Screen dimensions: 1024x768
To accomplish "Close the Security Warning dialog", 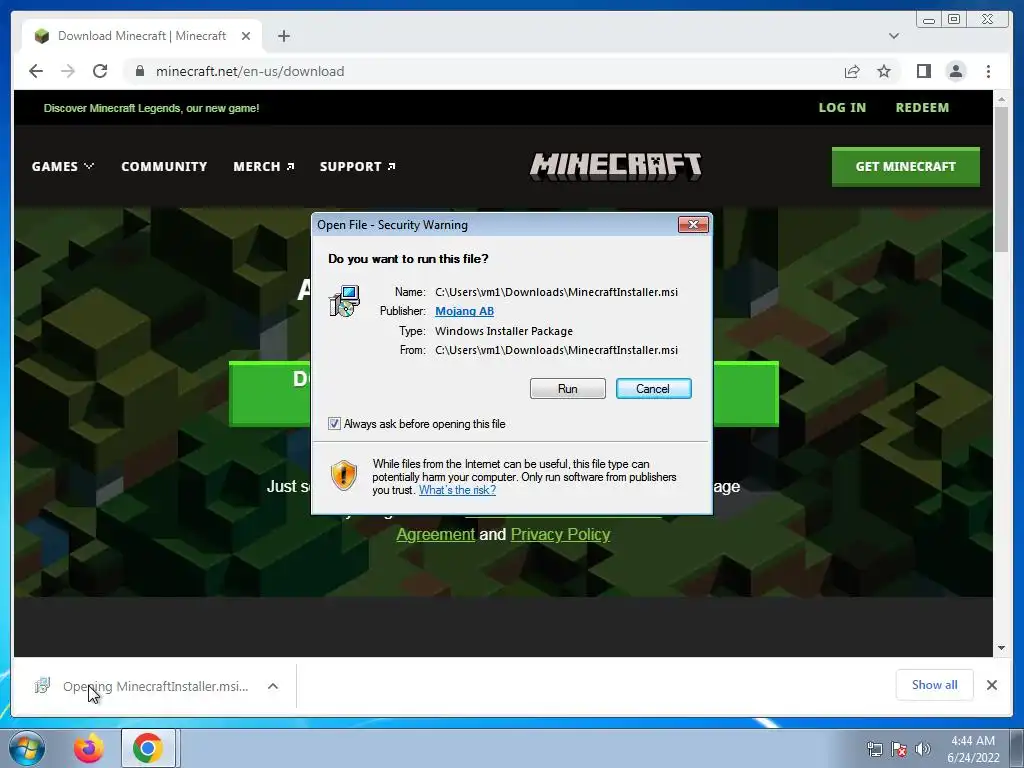I will click(x=693, y=225).
